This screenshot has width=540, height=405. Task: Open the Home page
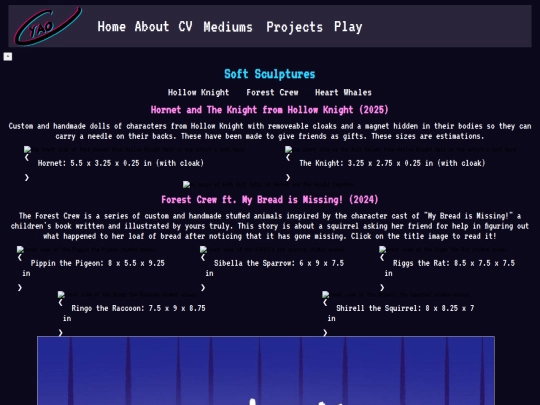click(x=112, y=27)
